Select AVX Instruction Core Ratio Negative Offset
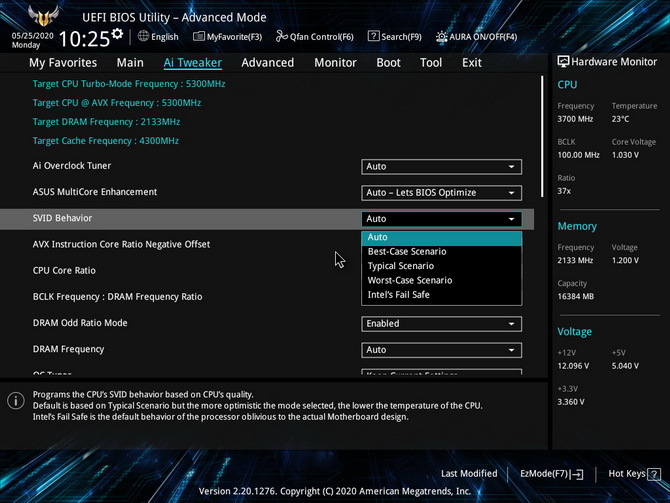 point(121,244)
